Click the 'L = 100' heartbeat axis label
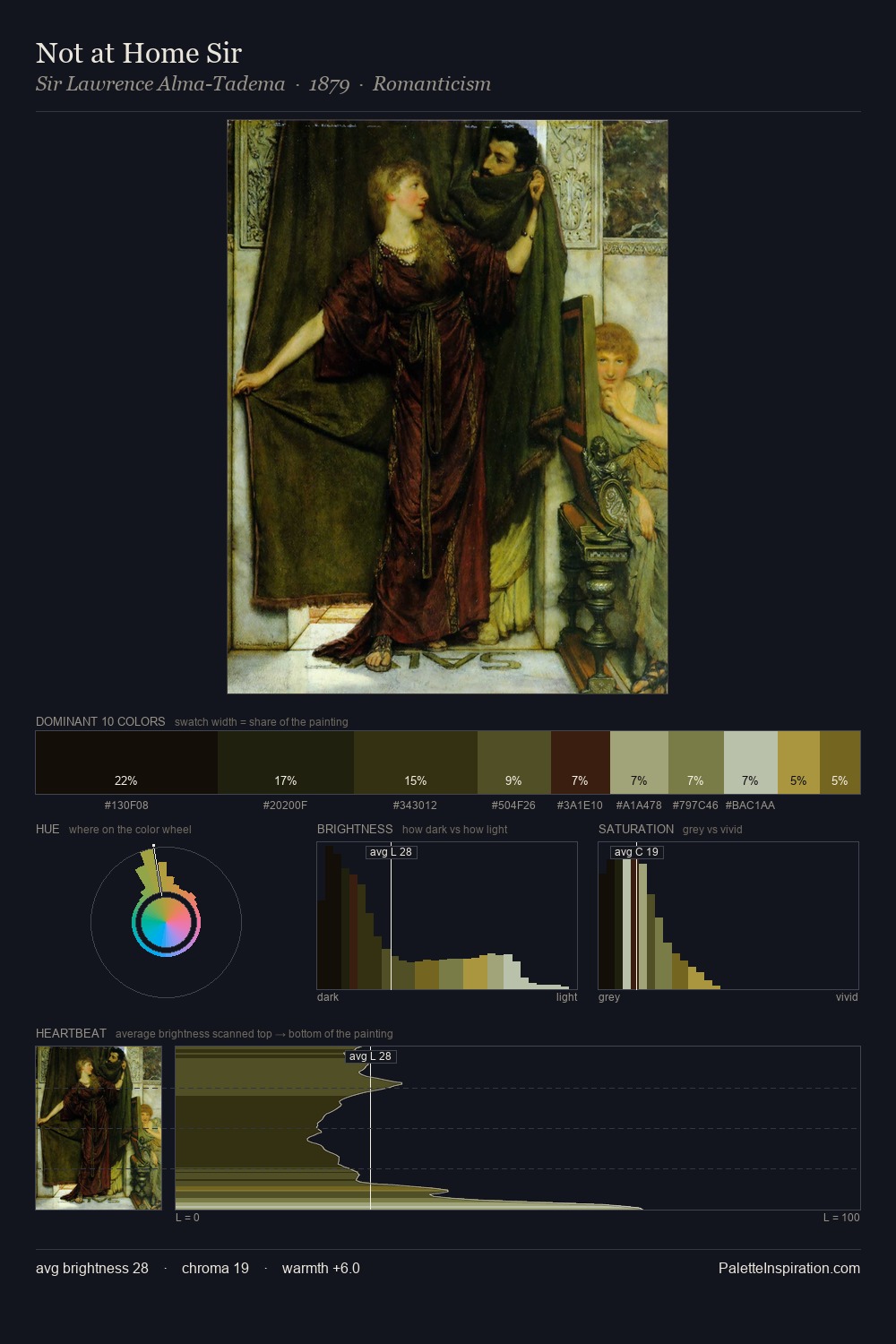Screen dimensions: 896x1344 841,1218
